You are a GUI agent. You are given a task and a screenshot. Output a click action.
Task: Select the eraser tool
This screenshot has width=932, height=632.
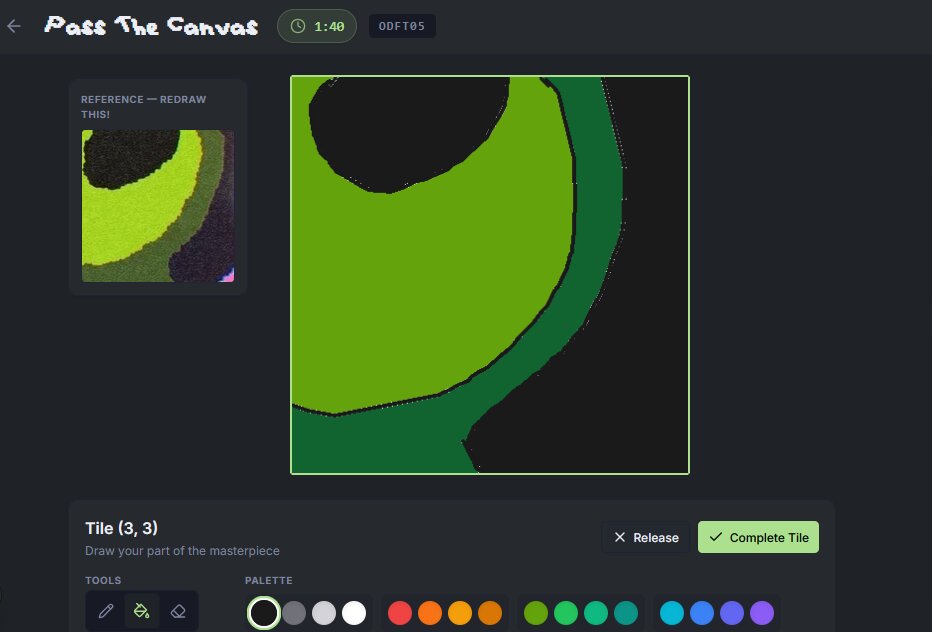point(178,611)
